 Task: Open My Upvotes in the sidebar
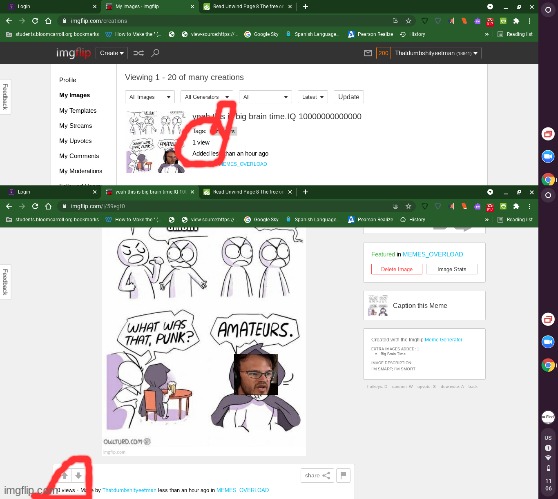(75, 141)
